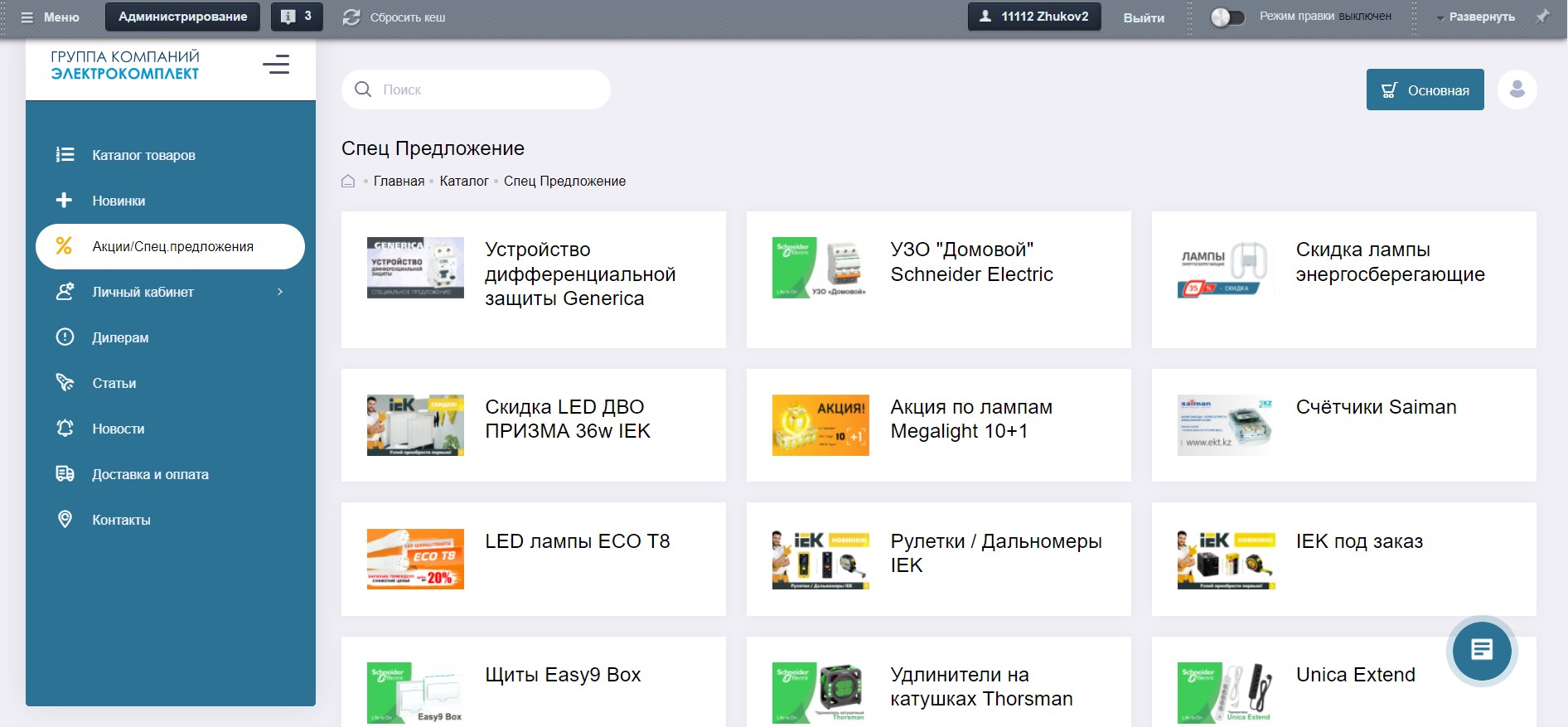The width and height of the screenshot is (1568, 727).
Task: Open Статьи menu item
Action: [x=170, y=383]
